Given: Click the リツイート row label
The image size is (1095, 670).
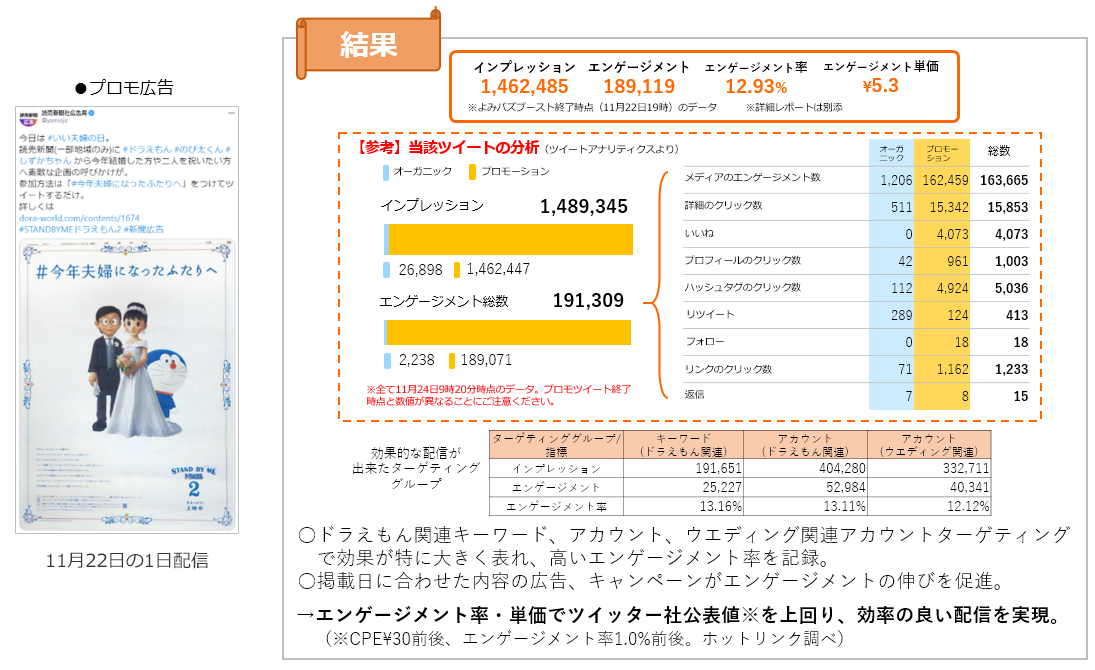Looking at the screenshot, I should click(710, 314).
